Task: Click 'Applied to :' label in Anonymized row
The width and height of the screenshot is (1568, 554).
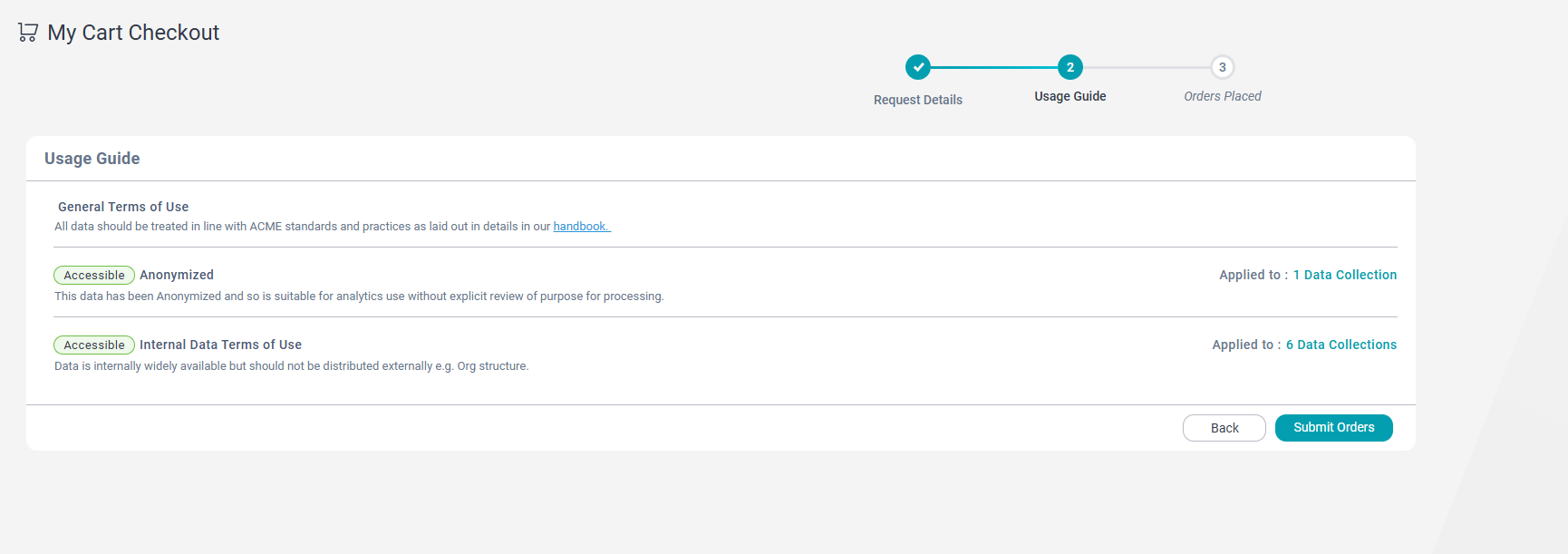Action: click(1253, 275)
